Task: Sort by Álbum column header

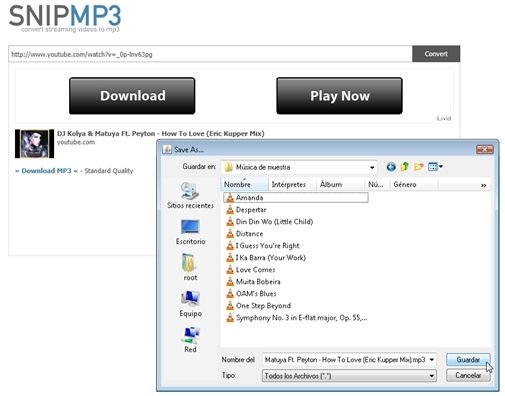Action: pos(340,184)
